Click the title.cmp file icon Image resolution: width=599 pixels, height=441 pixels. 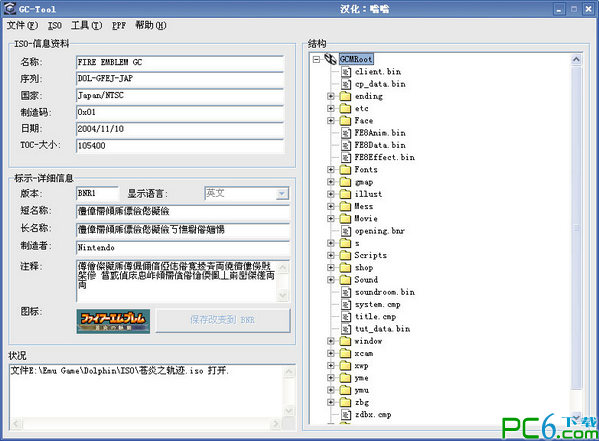pos(346,317)
